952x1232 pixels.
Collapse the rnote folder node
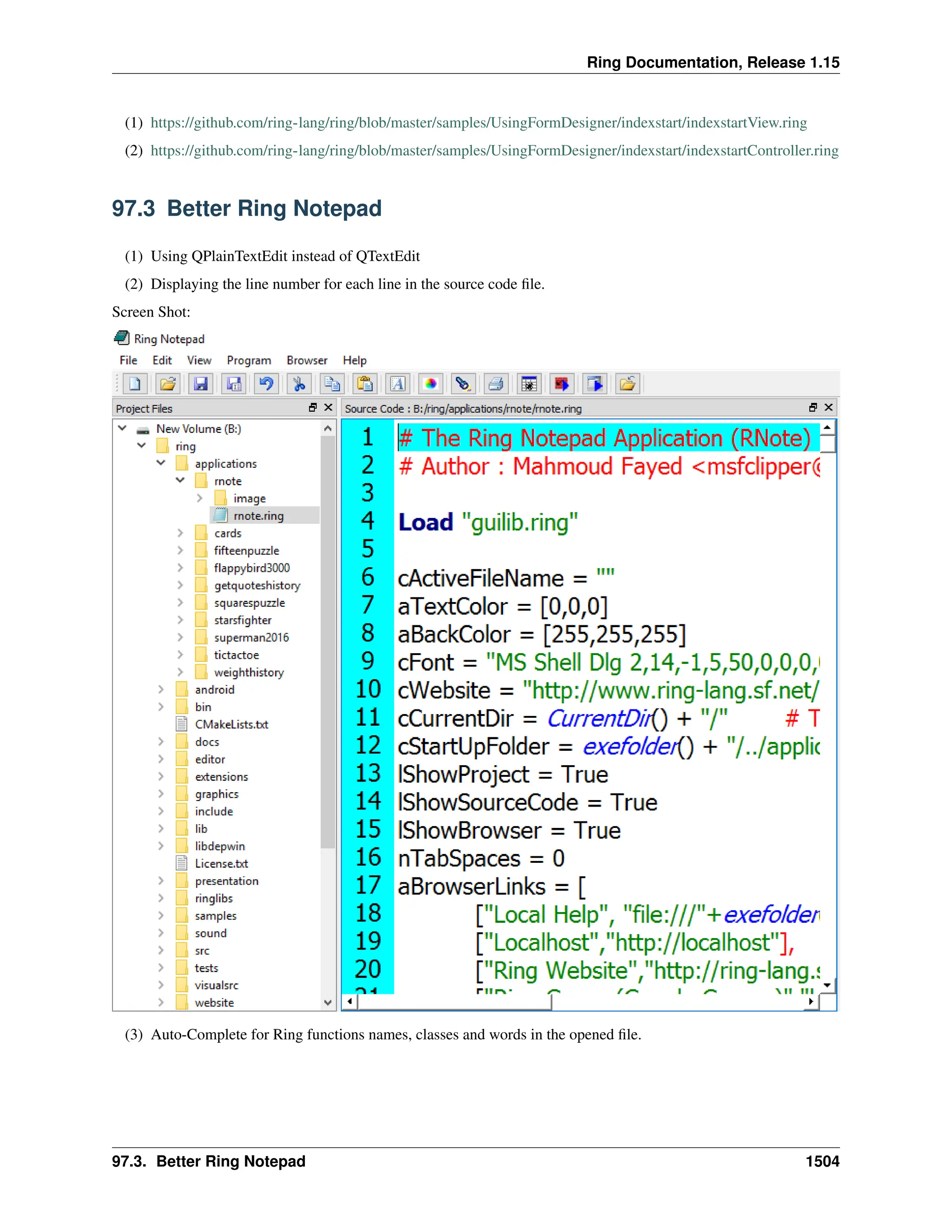pyautogui.click(x=180, y=481)
